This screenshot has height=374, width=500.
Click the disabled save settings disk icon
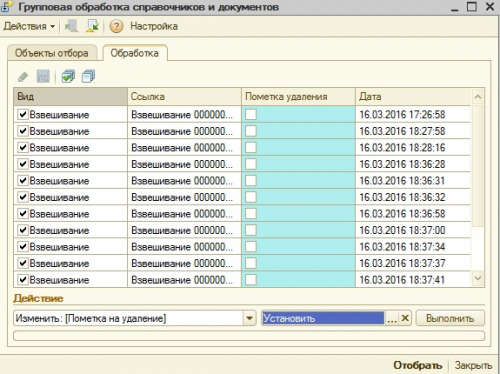click(43, 77)
